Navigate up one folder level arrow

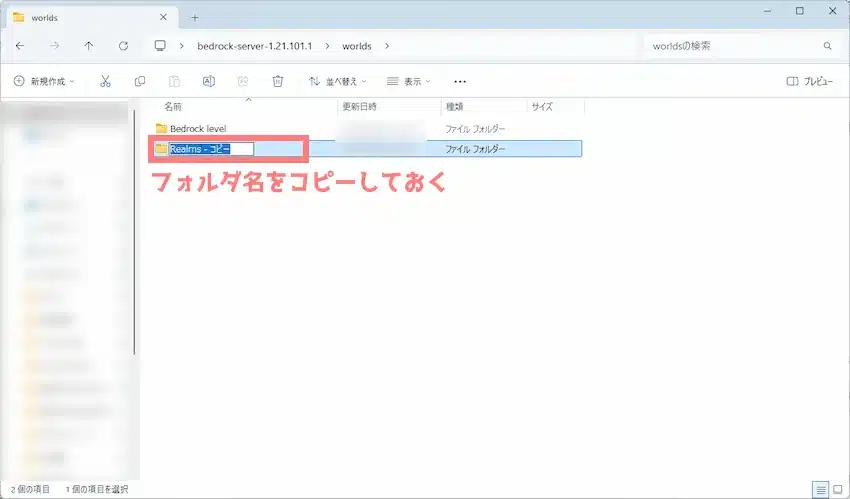coord(89,46)
